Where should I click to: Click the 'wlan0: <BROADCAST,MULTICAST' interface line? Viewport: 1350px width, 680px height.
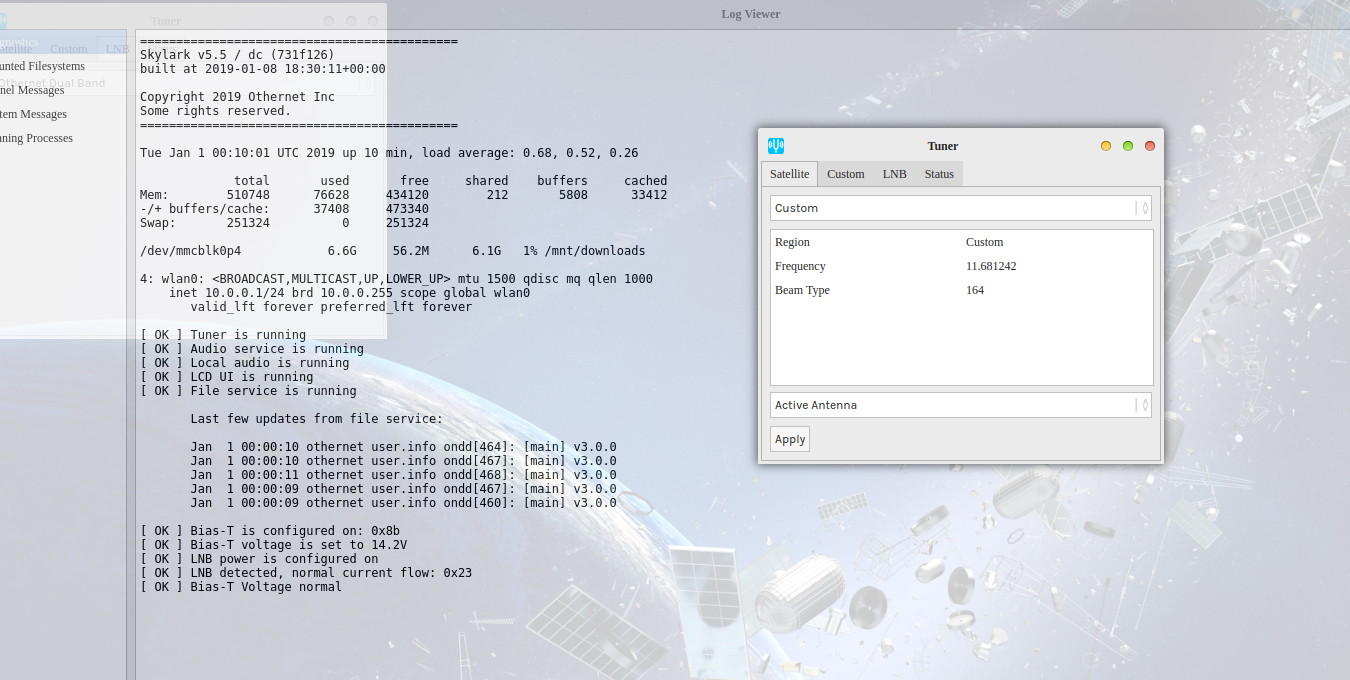pos(396,279)
